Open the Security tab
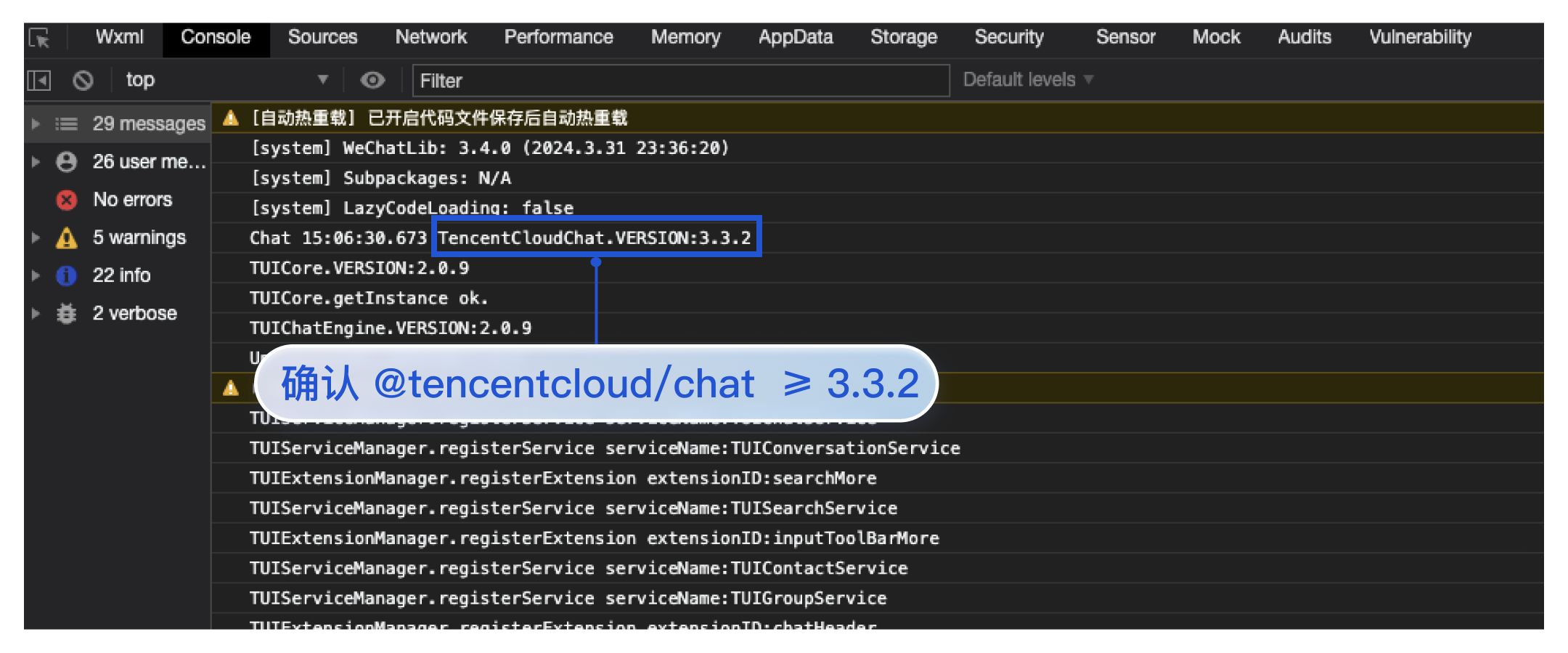 tap(1009, 38)
